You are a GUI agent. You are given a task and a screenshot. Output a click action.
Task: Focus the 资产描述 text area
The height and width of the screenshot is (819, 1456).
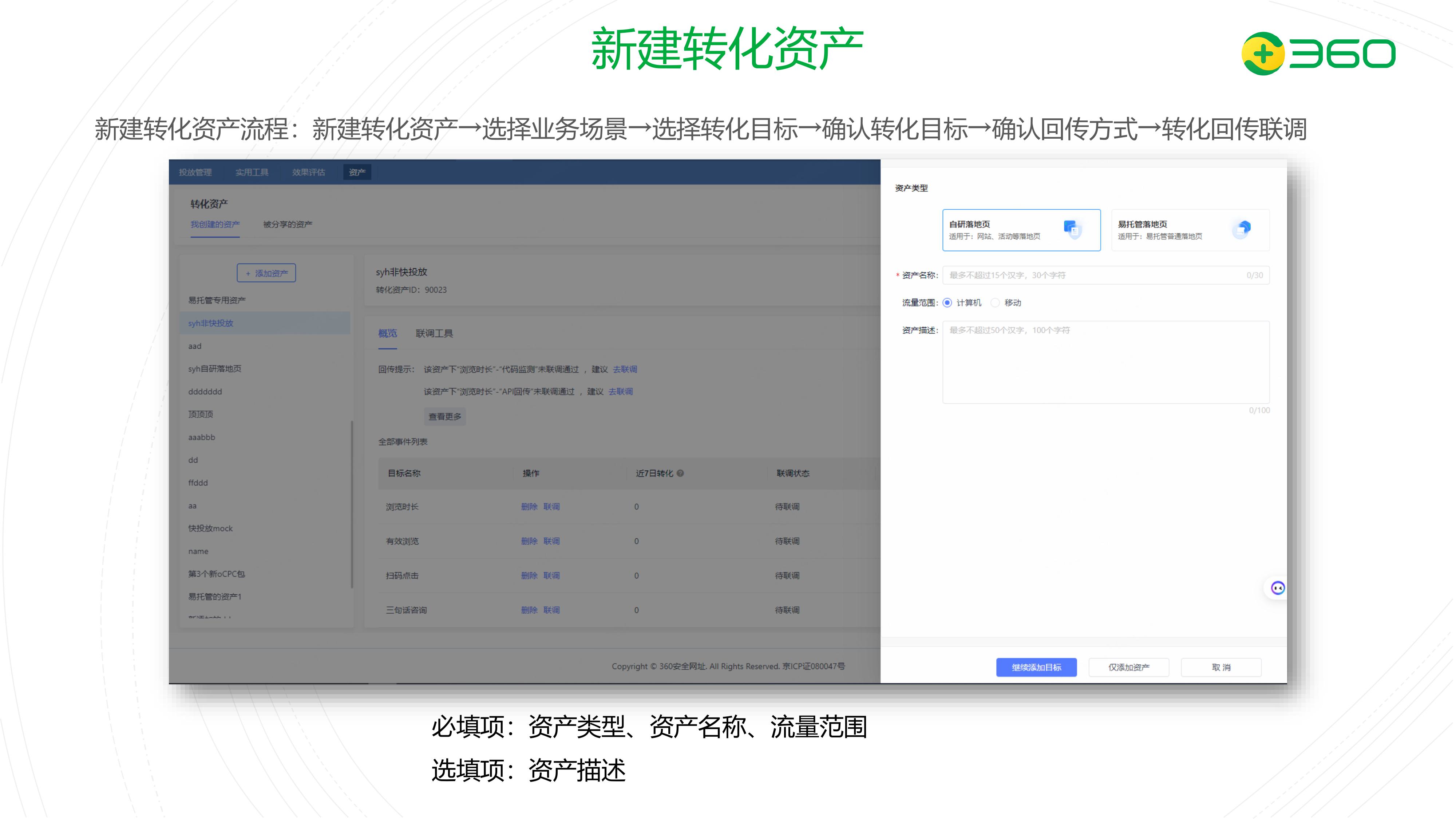1106,362
